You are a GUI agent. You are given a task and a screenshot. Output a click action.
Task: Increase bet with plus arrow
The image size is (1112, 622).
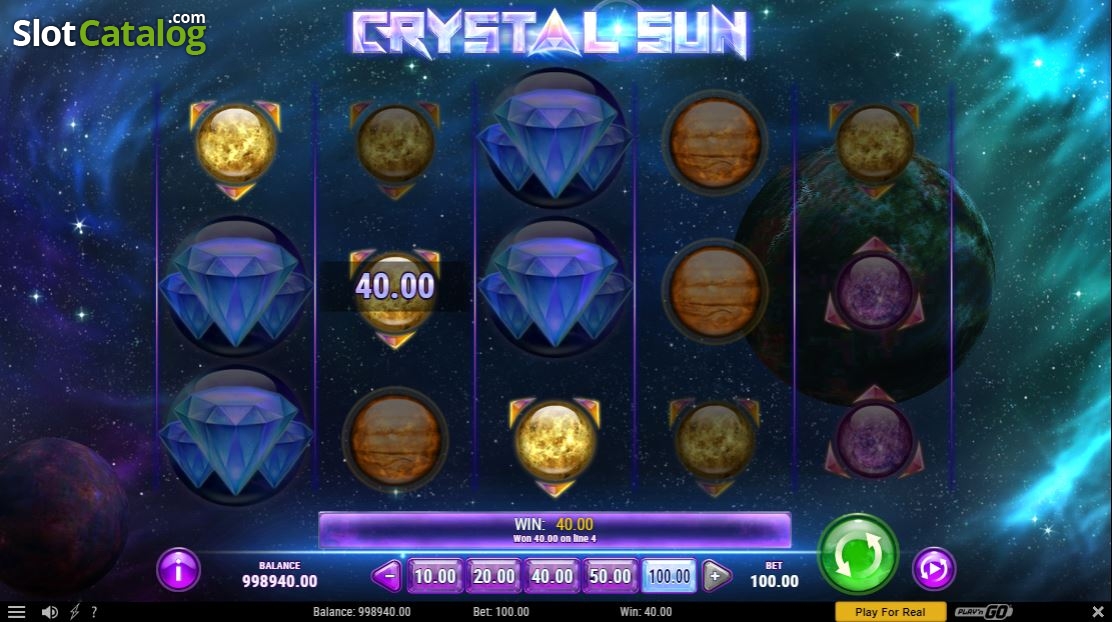coord(716,576)
